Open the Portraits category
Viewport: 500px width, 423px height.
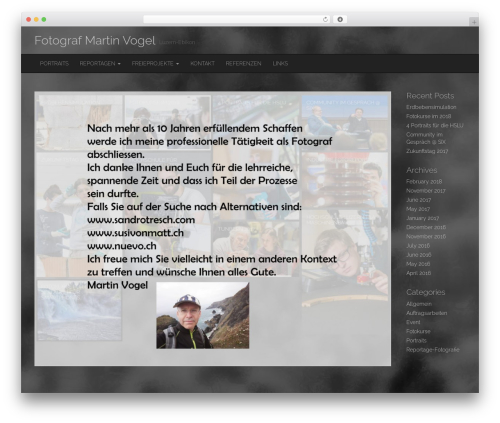click(x=416, y=340)
